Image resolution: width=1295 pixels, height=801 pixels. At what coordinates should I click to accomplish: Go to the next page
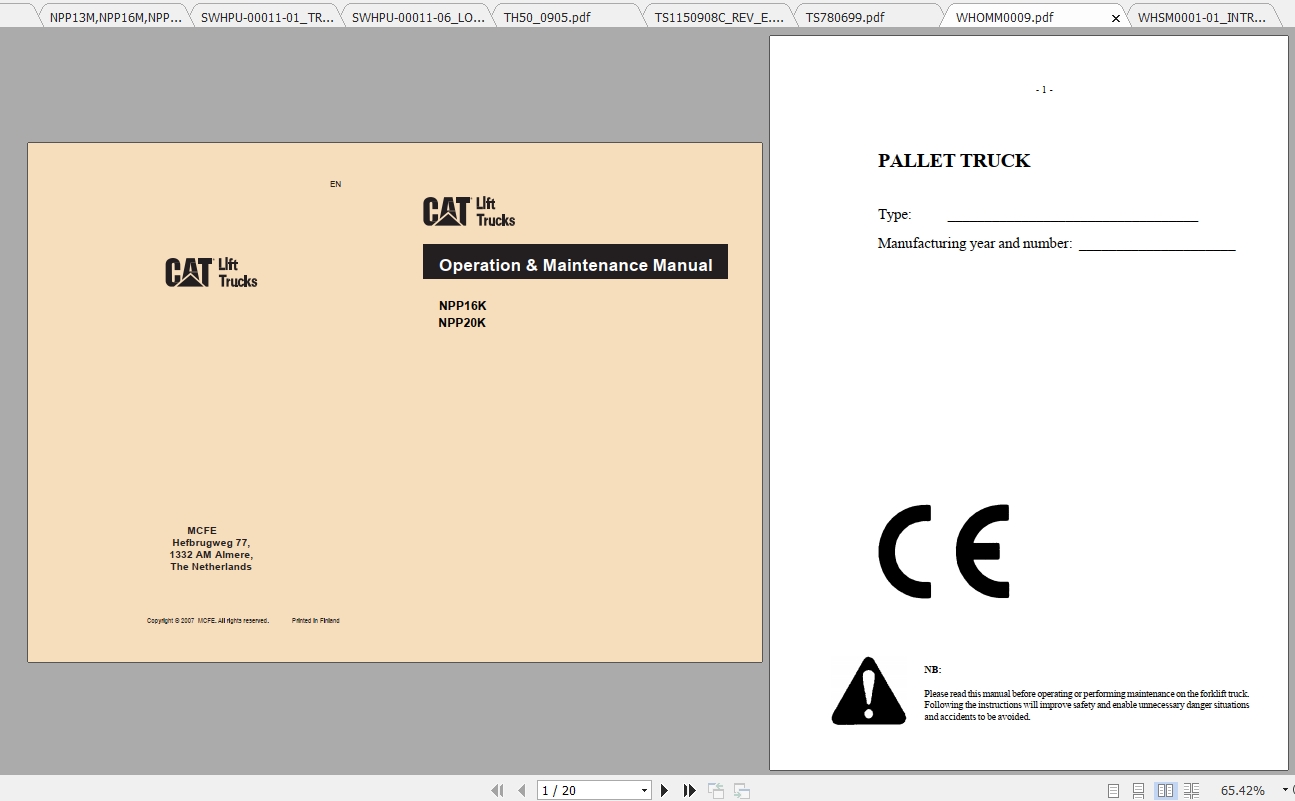tap(665, 790)
